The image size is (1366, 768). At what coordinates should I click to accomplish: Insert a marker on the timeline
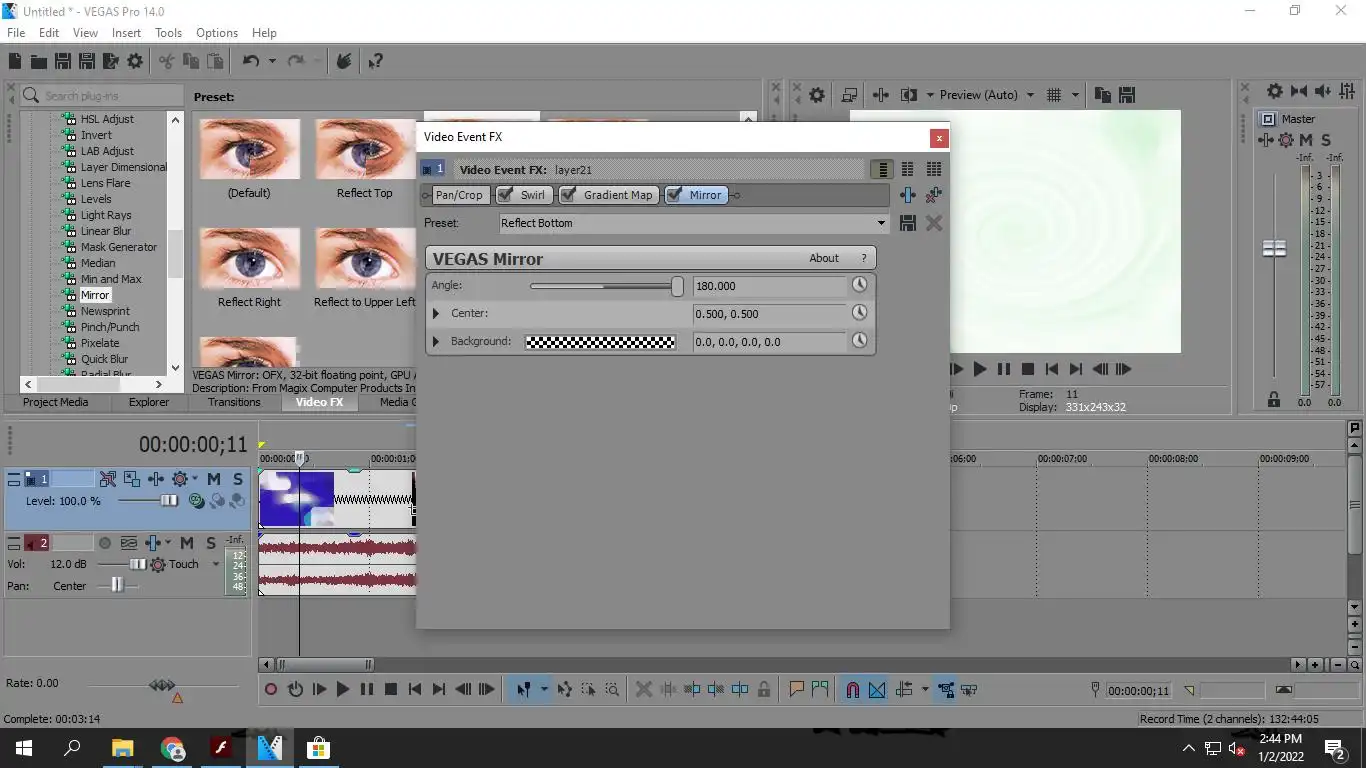[797, 689]
